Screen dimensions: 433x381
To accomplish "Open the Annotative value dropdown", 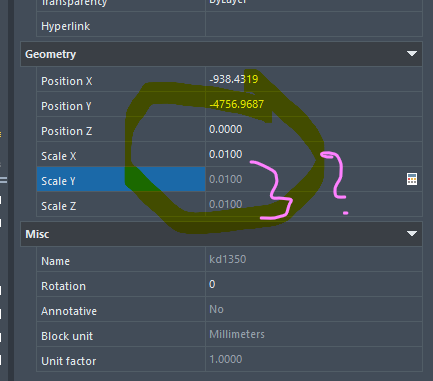I will [x=314, y=309].
